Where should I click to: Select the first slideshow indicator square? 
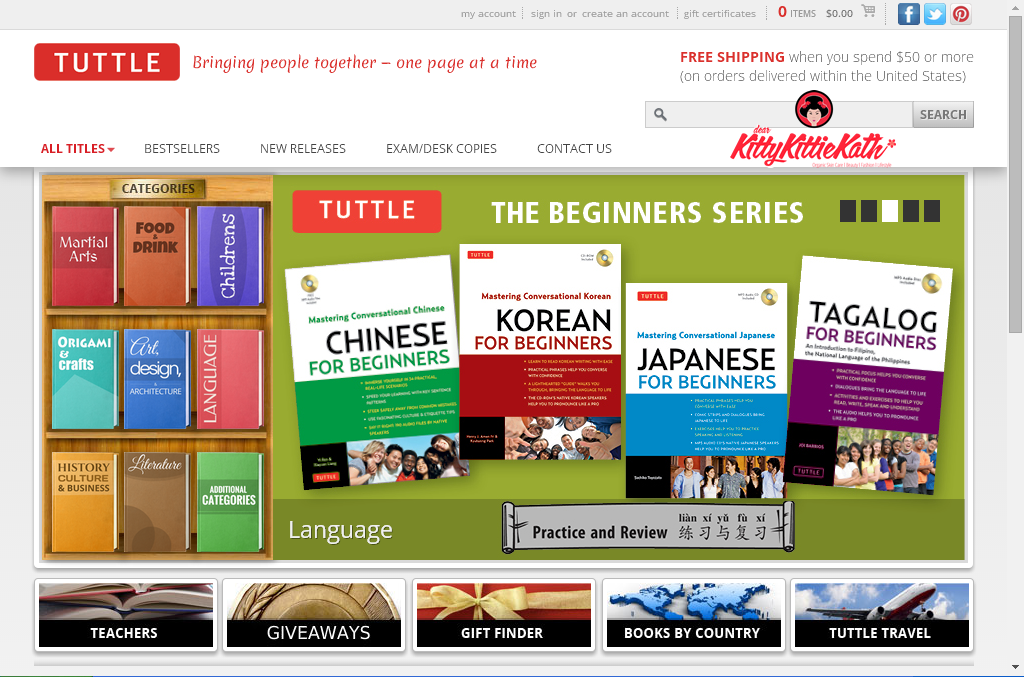click(848, 211)
